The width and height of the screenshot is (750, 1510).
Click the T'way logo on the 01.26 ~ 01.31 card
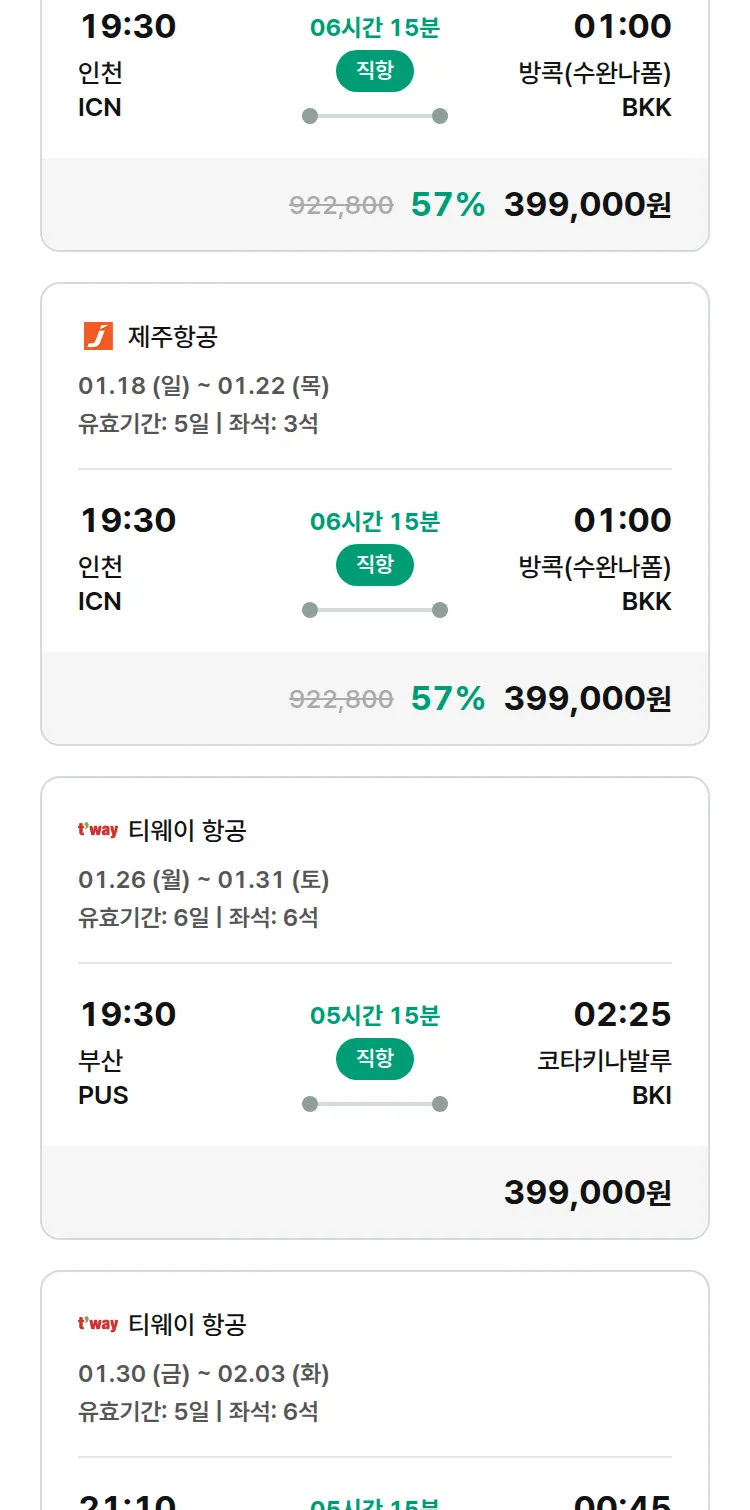(x=98, y=830)
